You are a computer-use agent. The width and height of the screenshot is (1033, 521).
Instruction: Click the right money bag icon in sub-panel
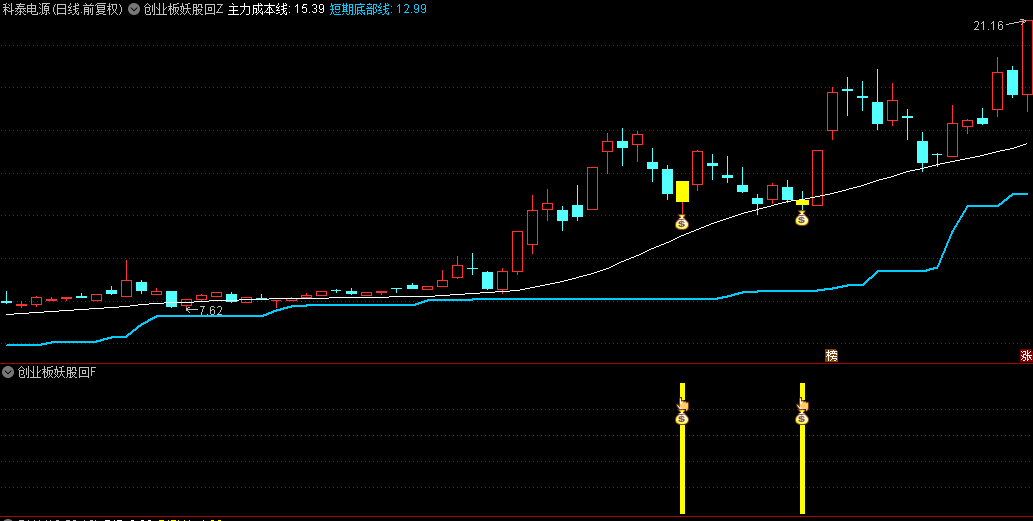802,418
